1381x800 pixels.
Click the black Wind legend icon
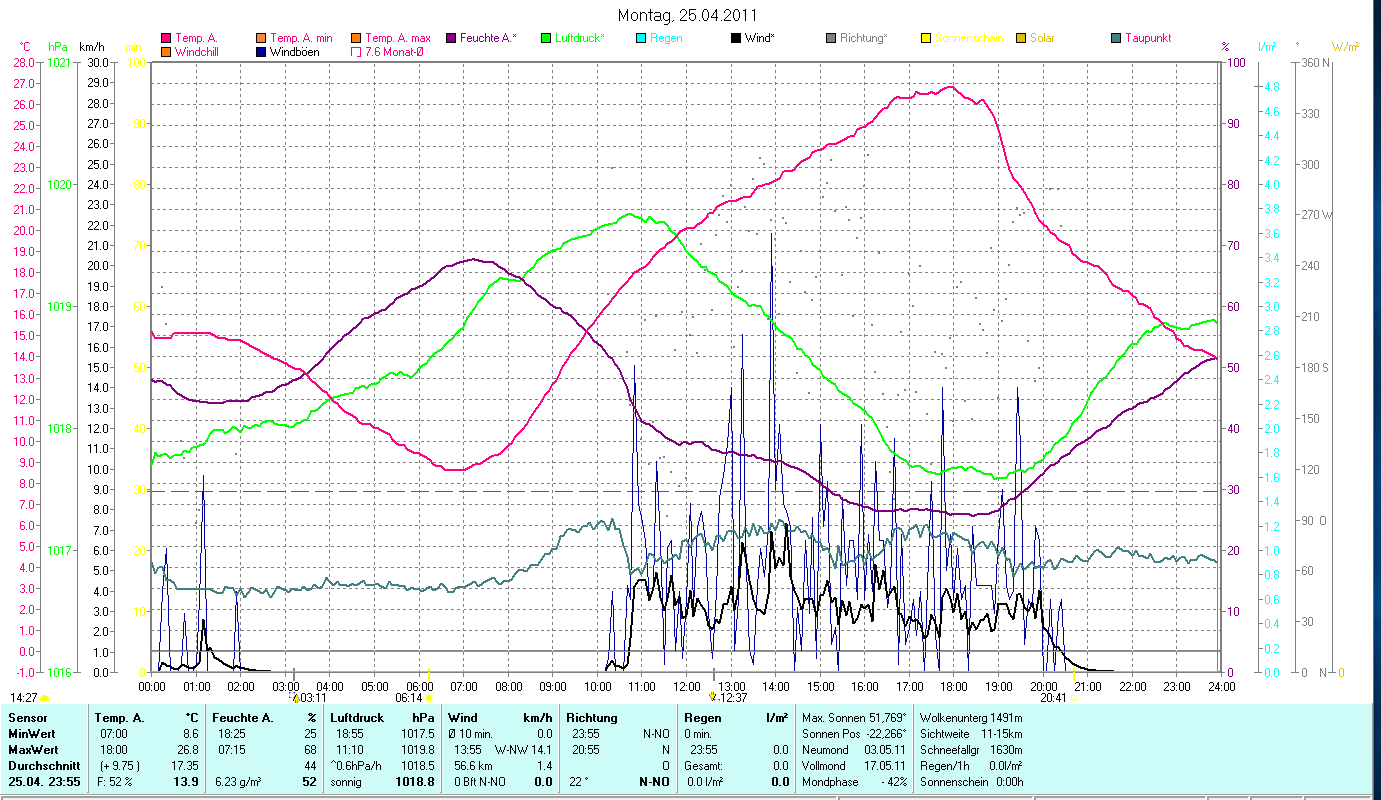[x=736, y=38]
